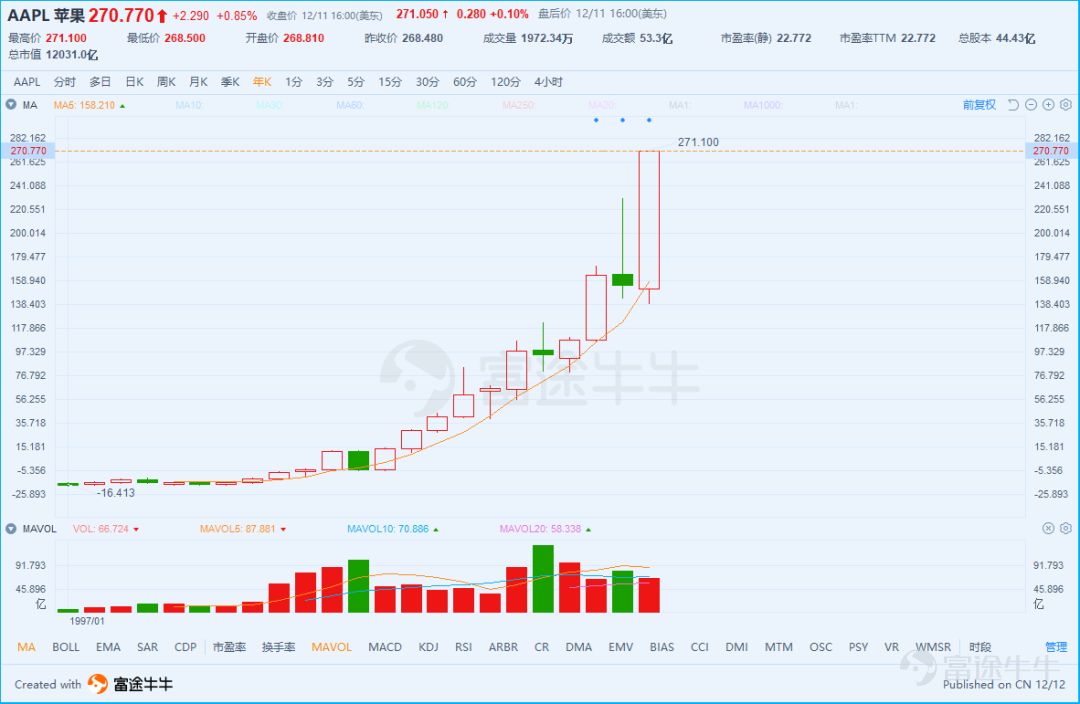Screen dimensions: 1080x704
Task: Open the 前复权 adjustment dropdown
Action: point(979,105)
